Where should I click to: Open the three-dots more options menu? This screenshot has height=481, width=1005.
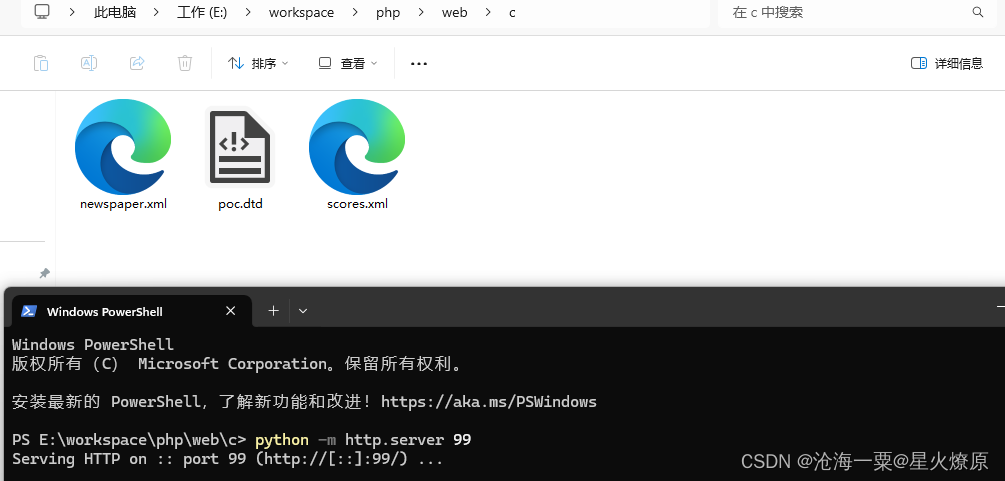point(419,63)
